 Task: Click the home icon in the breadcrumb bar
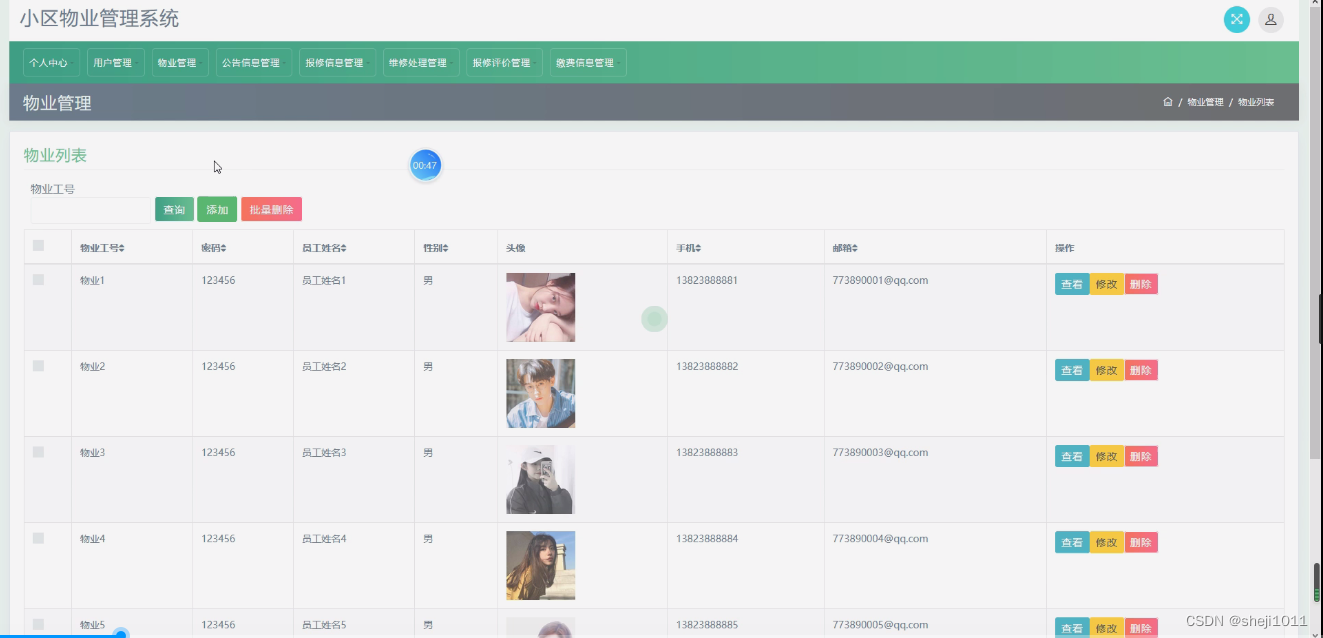point(1167,101)
